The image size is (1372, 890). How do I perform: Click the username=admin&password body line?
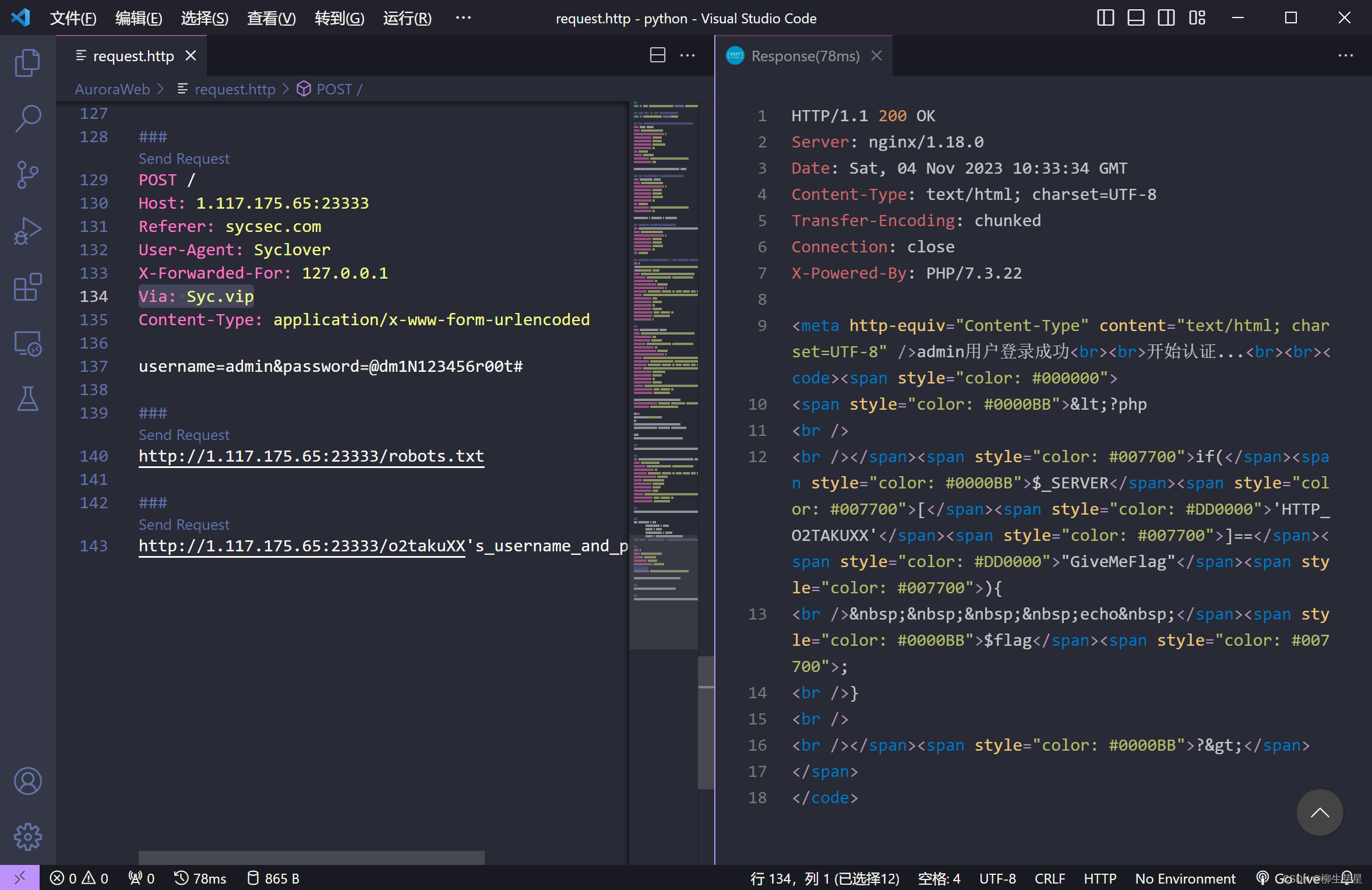coord(330,366)
